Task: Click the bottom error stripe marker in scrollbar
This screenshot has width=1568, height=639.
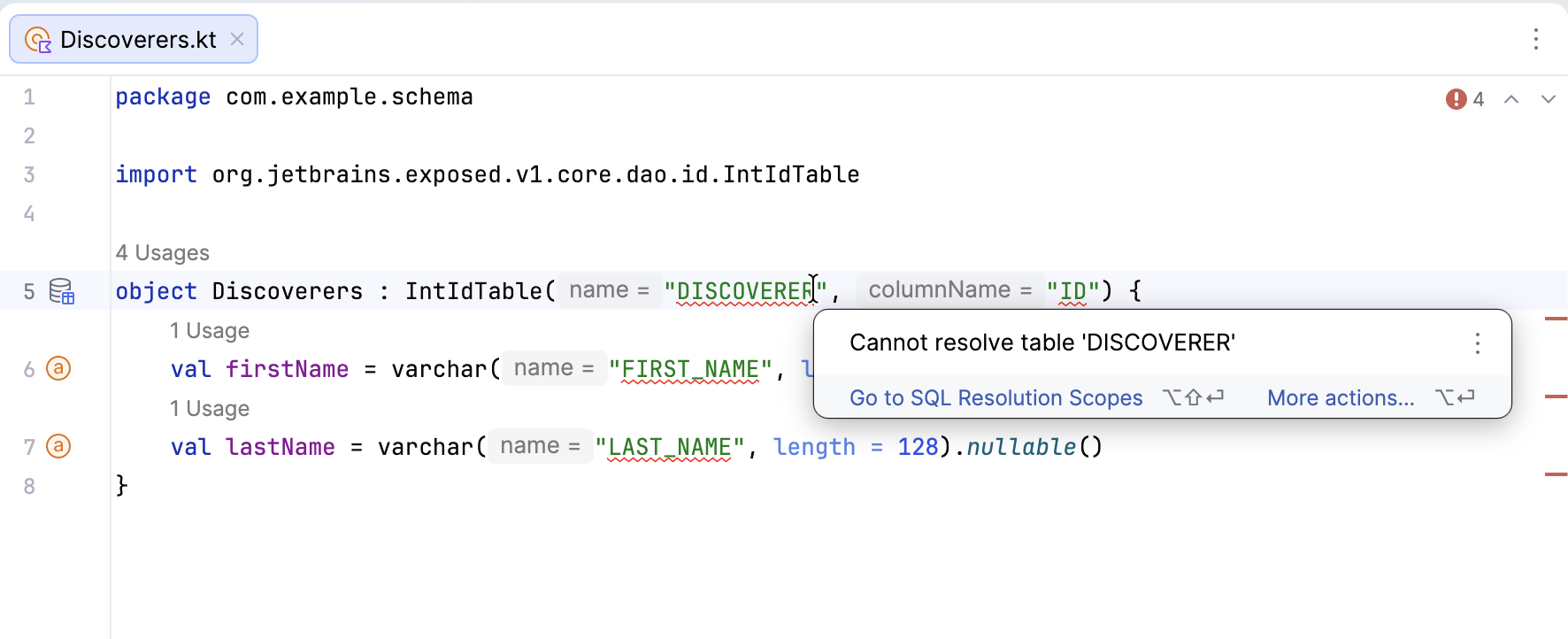Action: click(1556, 474)
